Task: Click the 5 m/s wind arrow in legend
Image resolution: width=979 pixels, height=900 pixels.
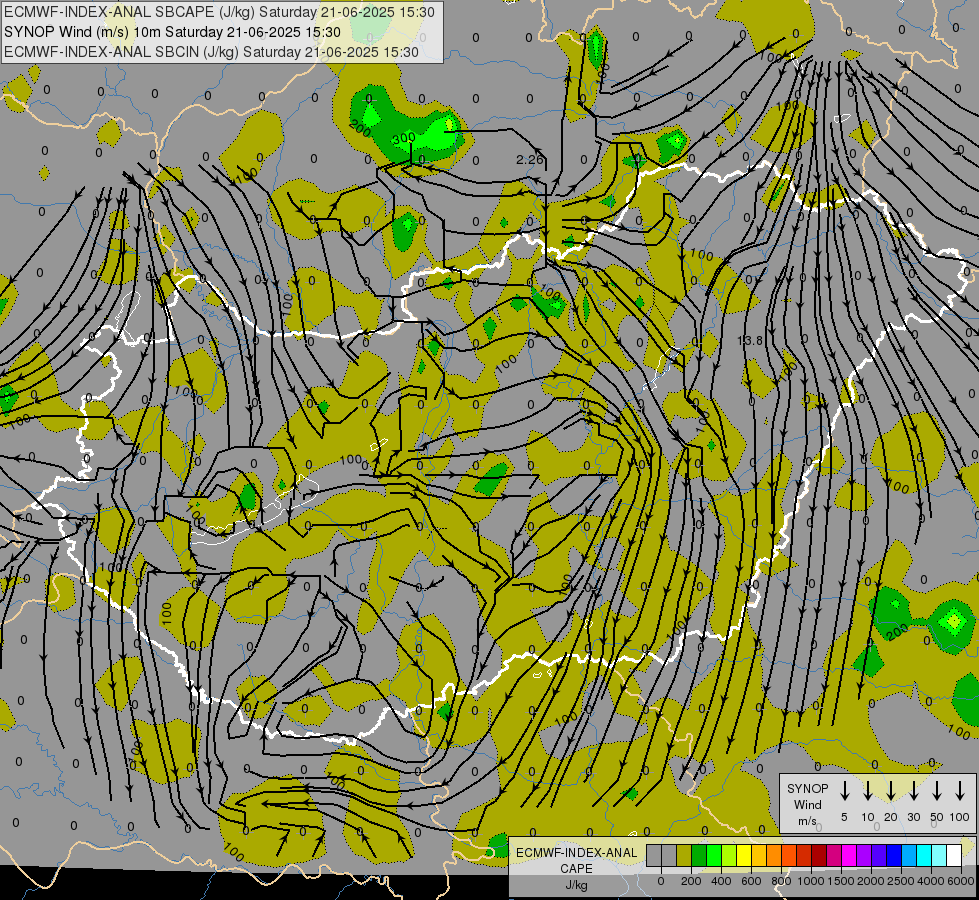Action: point(844,790)
